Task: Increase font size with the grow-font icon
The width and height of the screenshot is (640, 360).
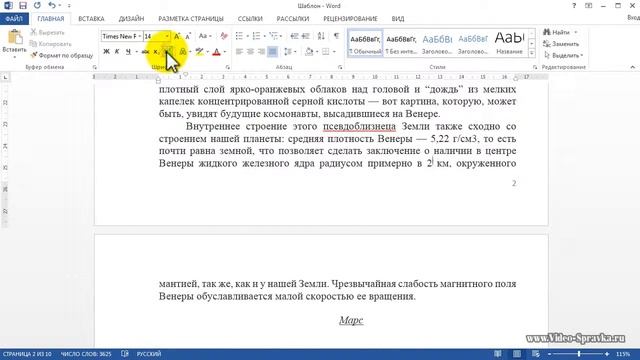Action: coord(177,36)
